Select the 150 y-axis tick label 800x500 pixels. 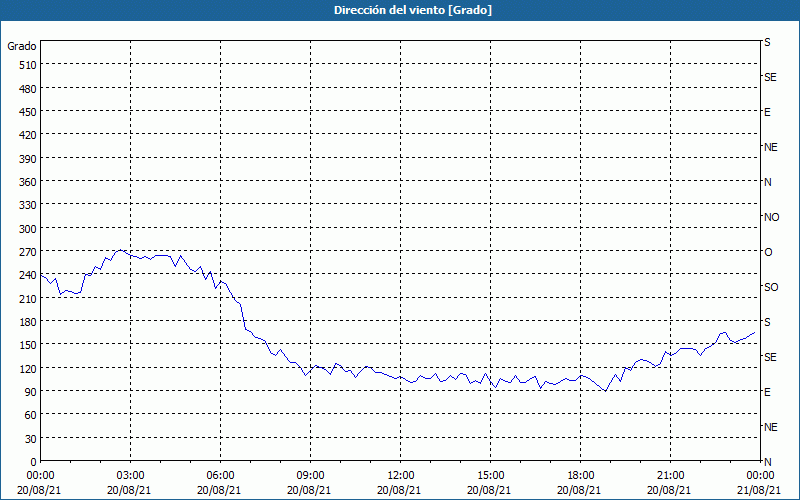tap(28, 345)
